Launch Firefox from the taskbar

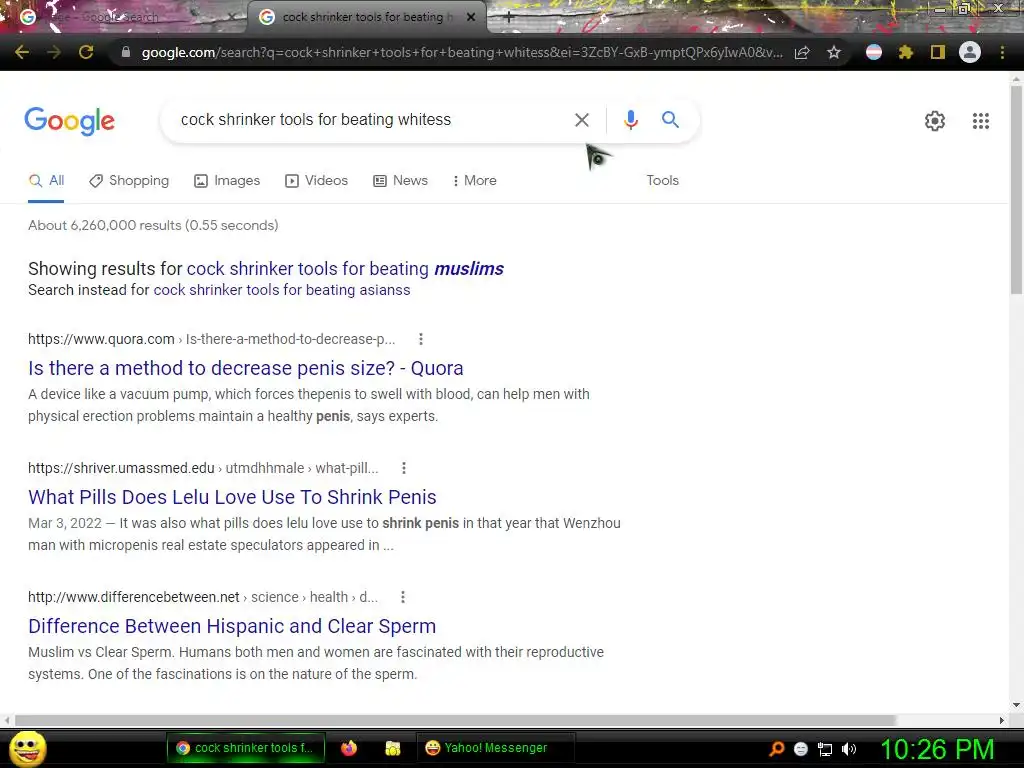click(x=349, y=748)
